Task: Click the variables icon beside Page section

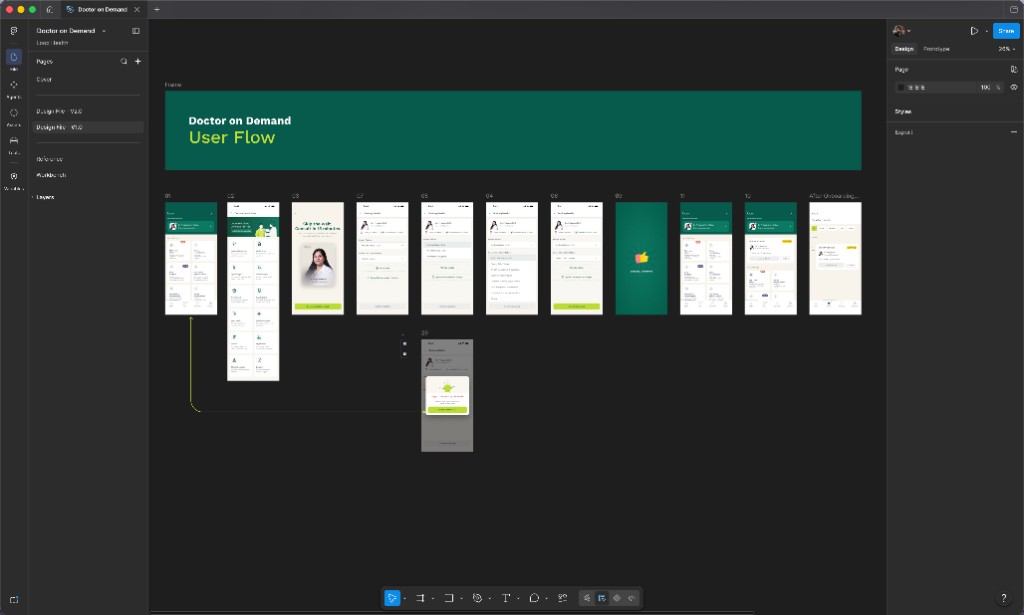Action: (1014, 69)
